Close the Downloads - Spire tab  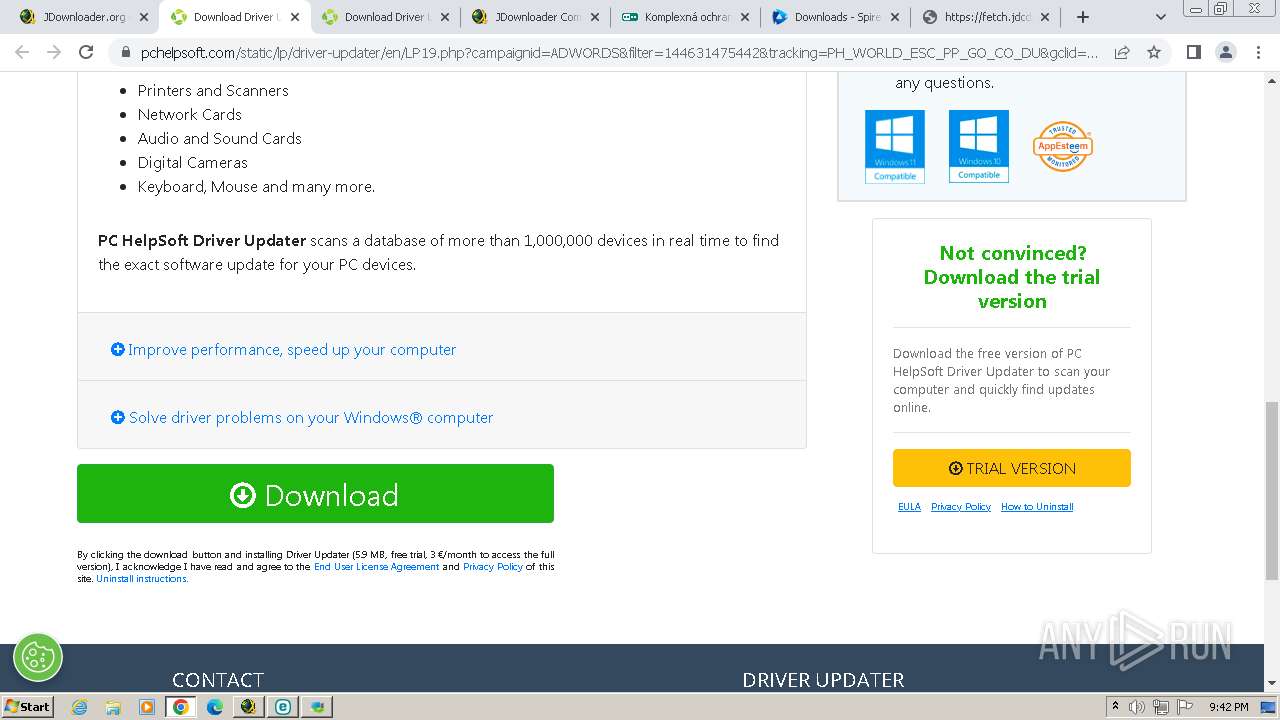pos(895,17)
